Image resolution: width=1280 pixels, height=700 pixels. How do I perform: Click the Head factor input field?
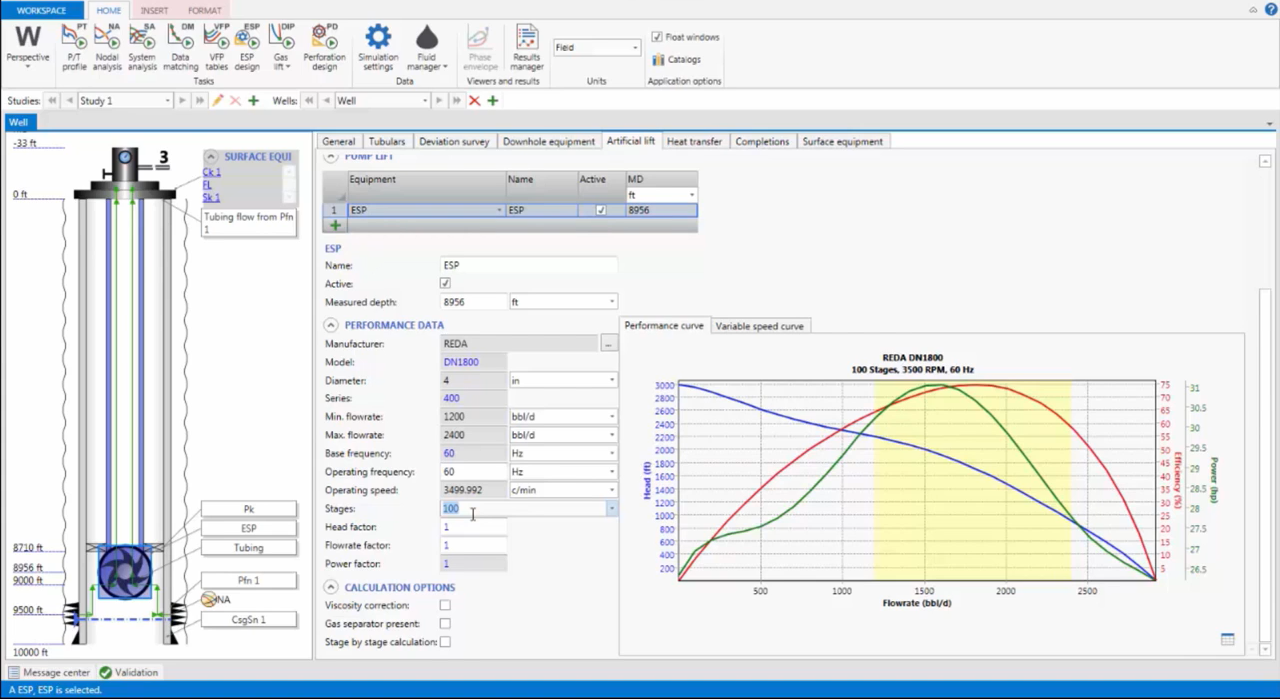pyautogui.click(x=473, y=527)
